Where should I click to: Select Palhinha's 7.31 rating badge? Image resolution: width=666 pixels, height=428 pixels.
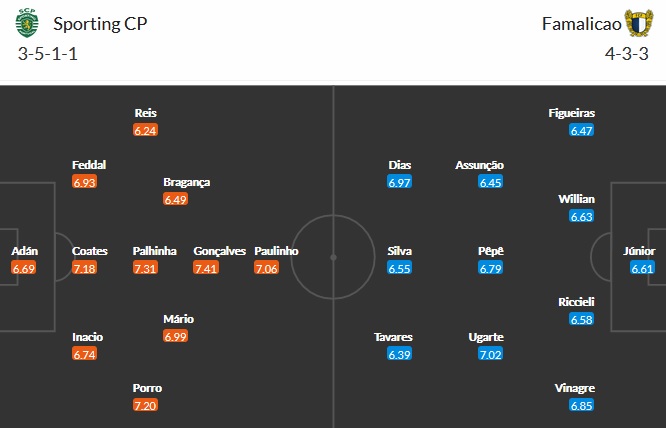tap(146, 268)
